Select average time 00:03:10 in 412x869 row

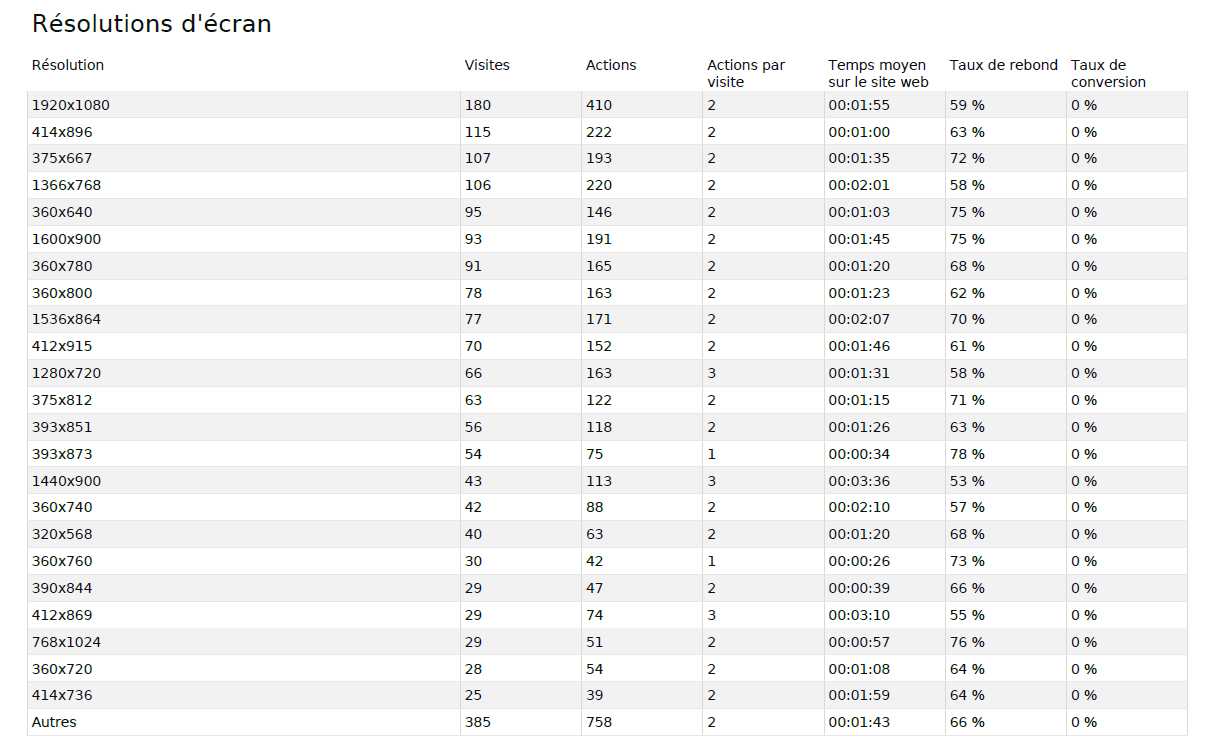click(x=858, y=615)
